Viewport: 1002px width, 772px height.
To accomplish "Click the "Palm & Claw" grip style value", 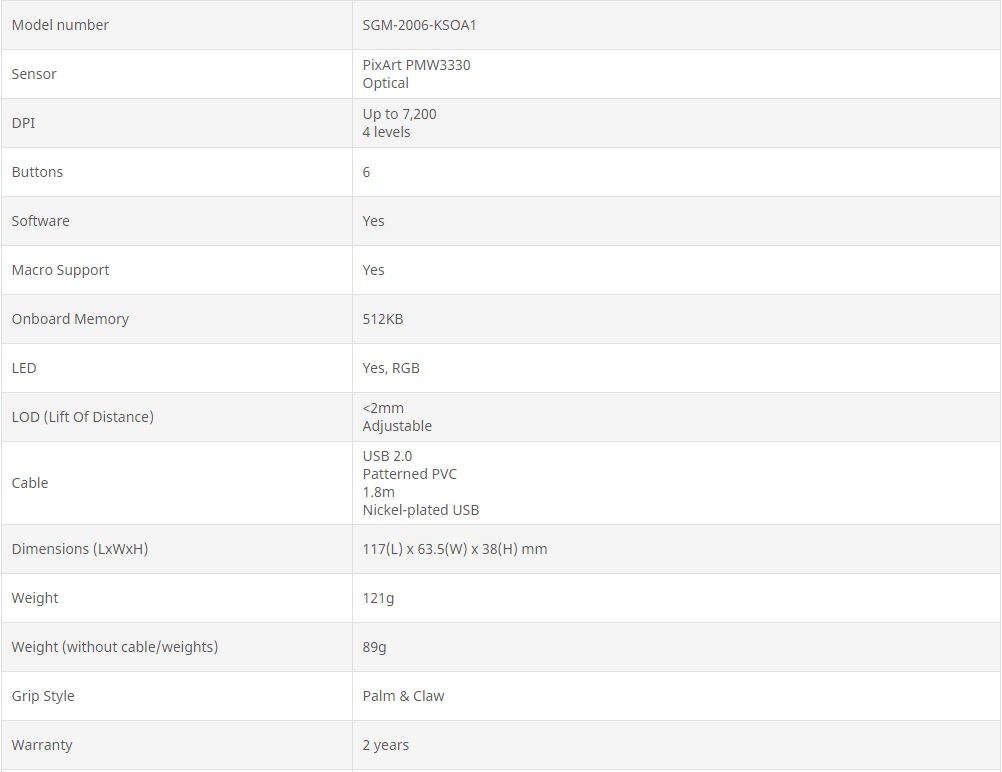I will pyautogui.click(x=403, y=696).
